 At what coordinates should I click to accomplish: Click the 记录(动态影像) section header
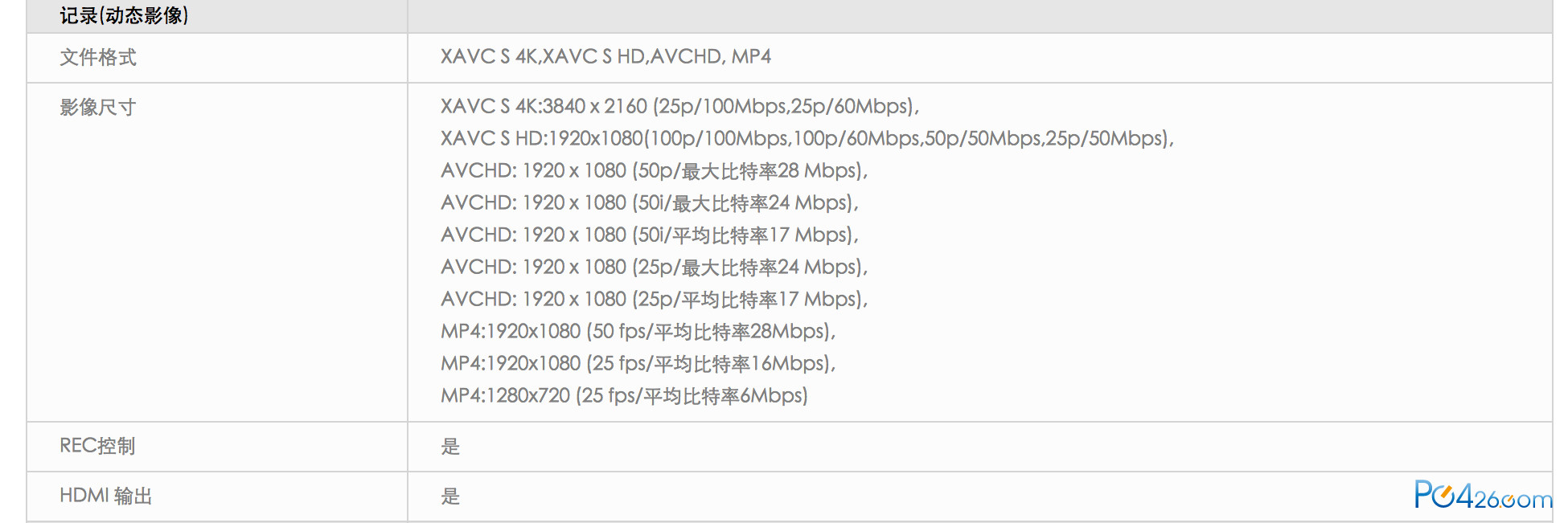pyautogui.click(x=124, y=15)
